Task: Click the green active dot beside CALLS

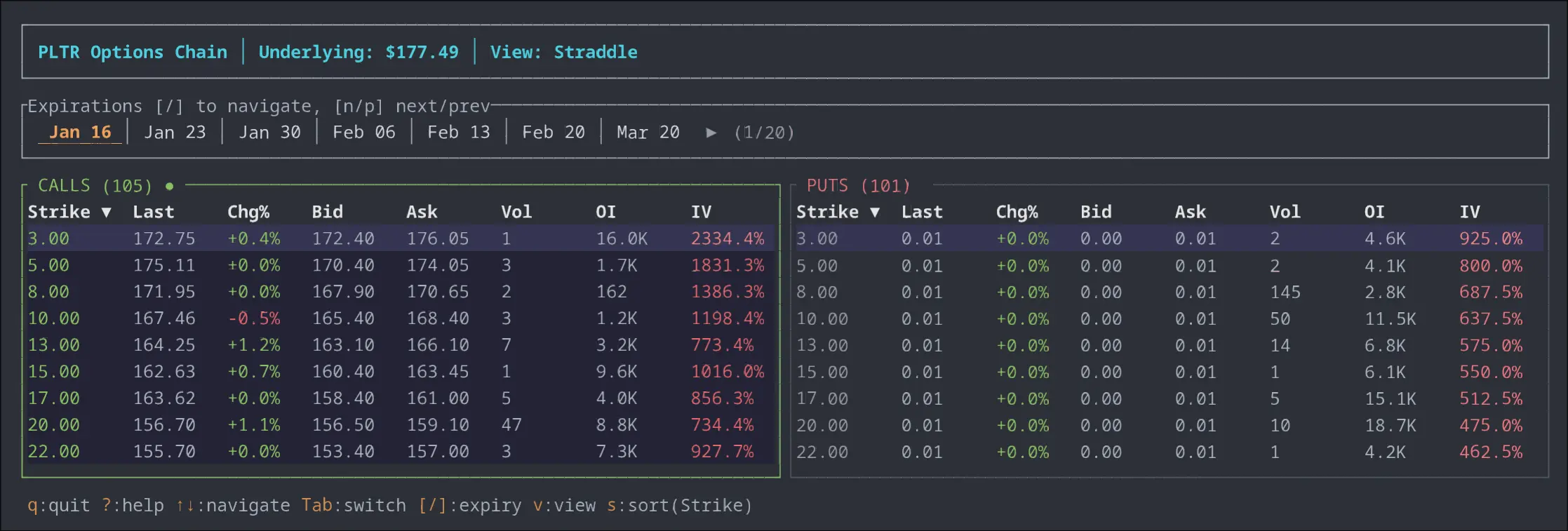Action: (169, 186)
